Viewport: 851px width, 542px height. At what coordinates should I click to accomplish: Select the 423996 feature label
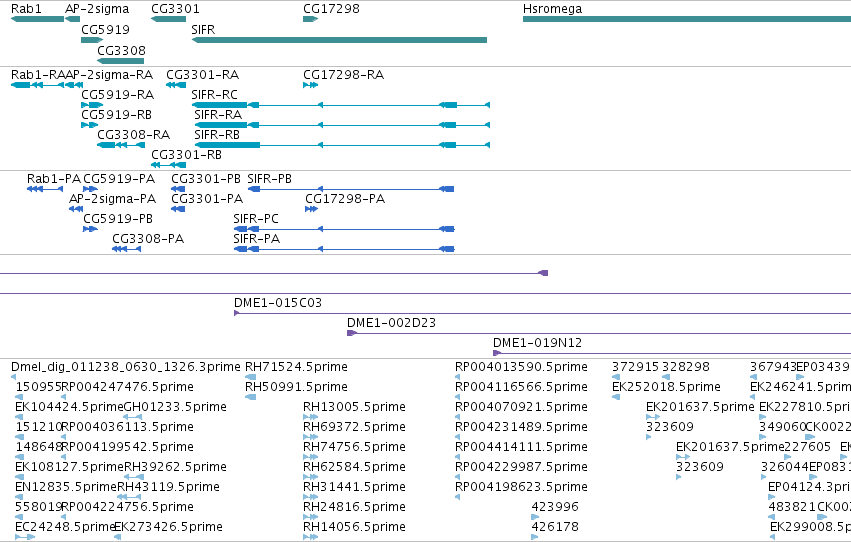[555, 507]
